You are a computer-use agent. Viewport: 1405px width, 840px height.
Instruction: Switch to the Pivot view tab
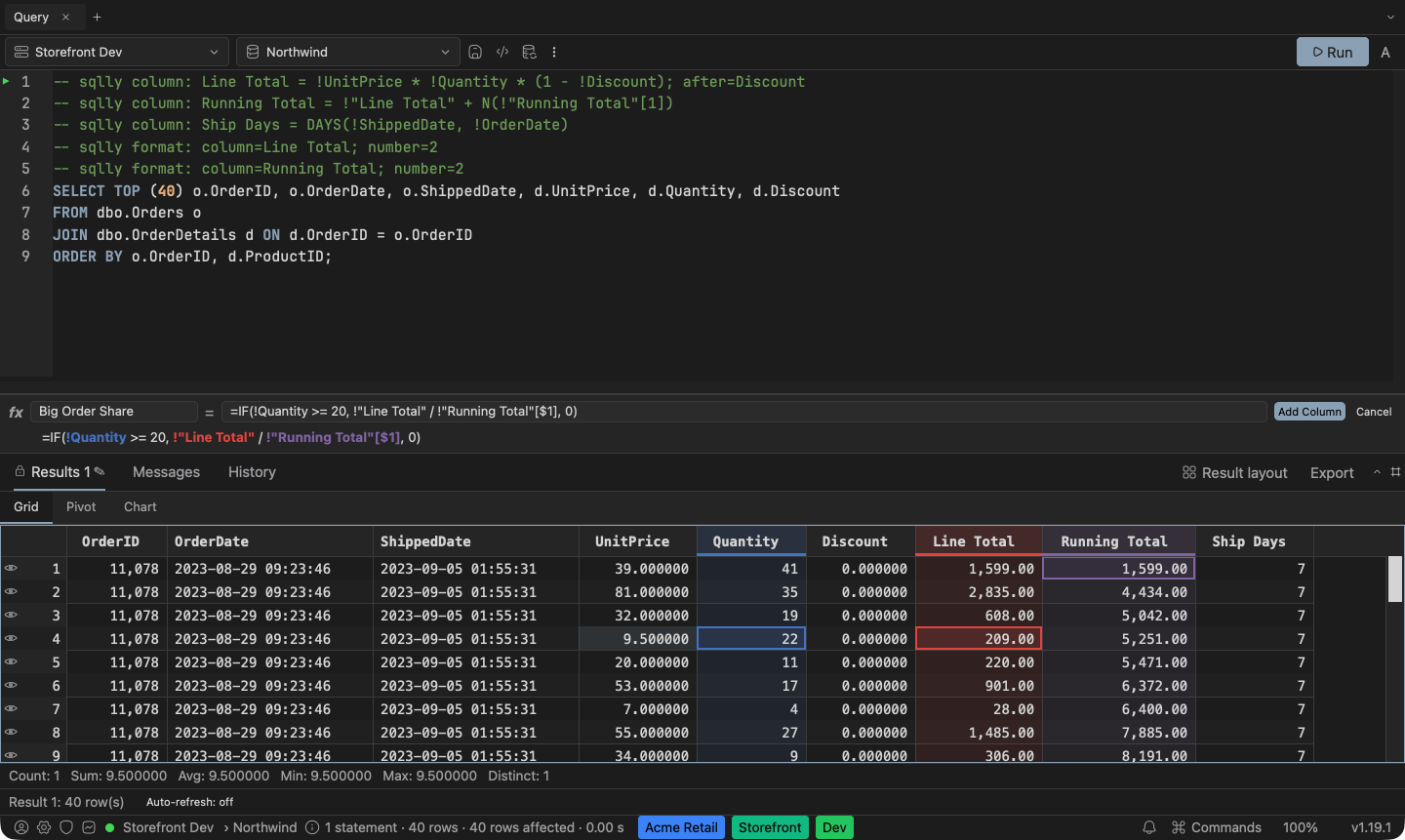click(81, 507)
